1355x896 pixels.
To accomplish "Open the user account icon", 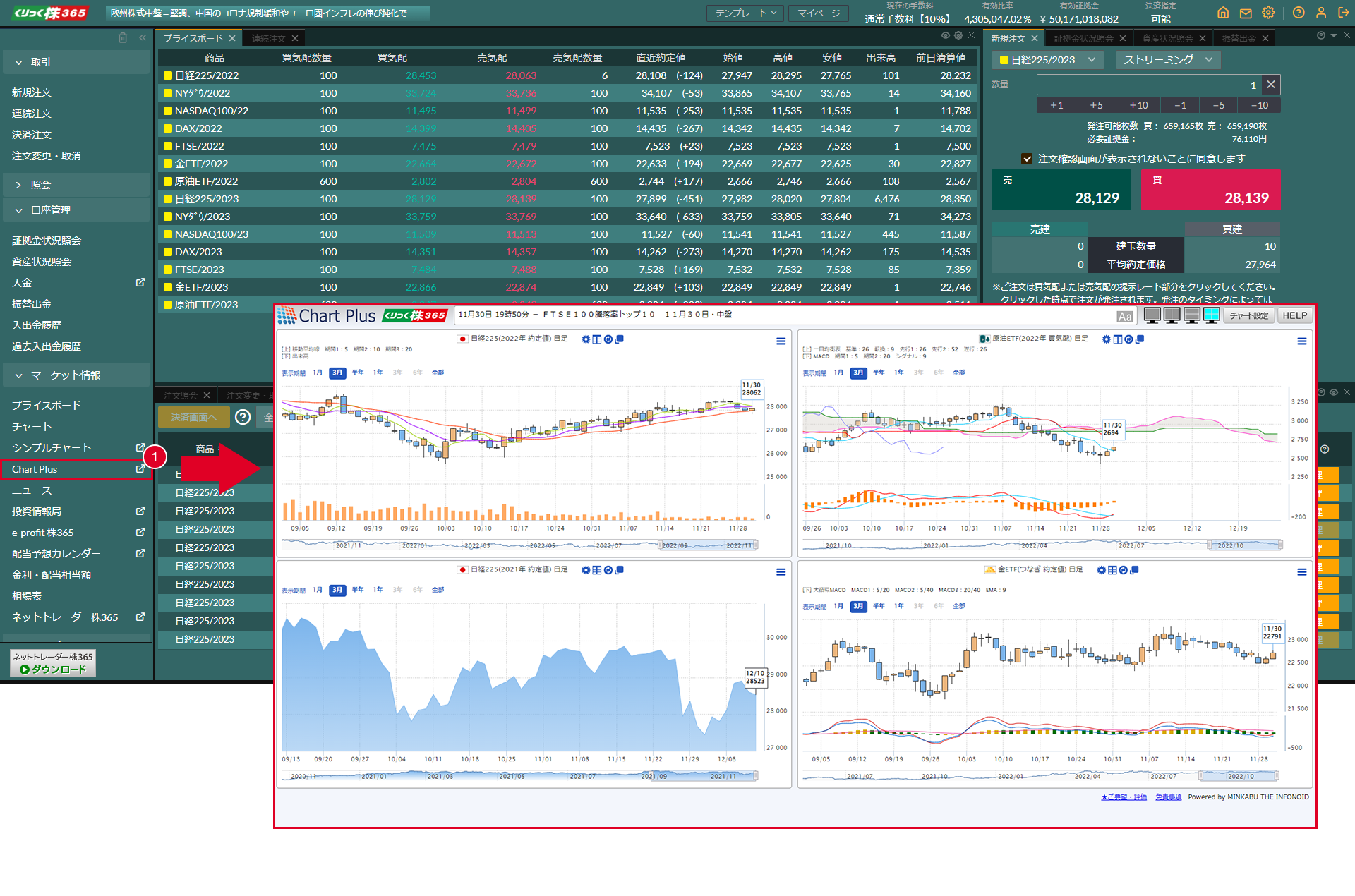I will pyautogui.click(x=1321, y=13).
